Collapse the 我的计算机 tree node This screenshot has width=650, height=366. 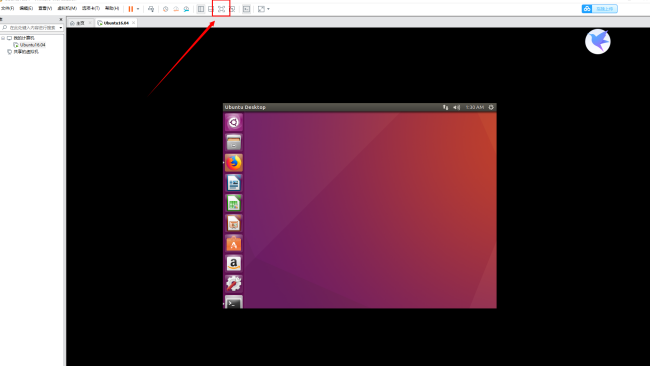3,38
